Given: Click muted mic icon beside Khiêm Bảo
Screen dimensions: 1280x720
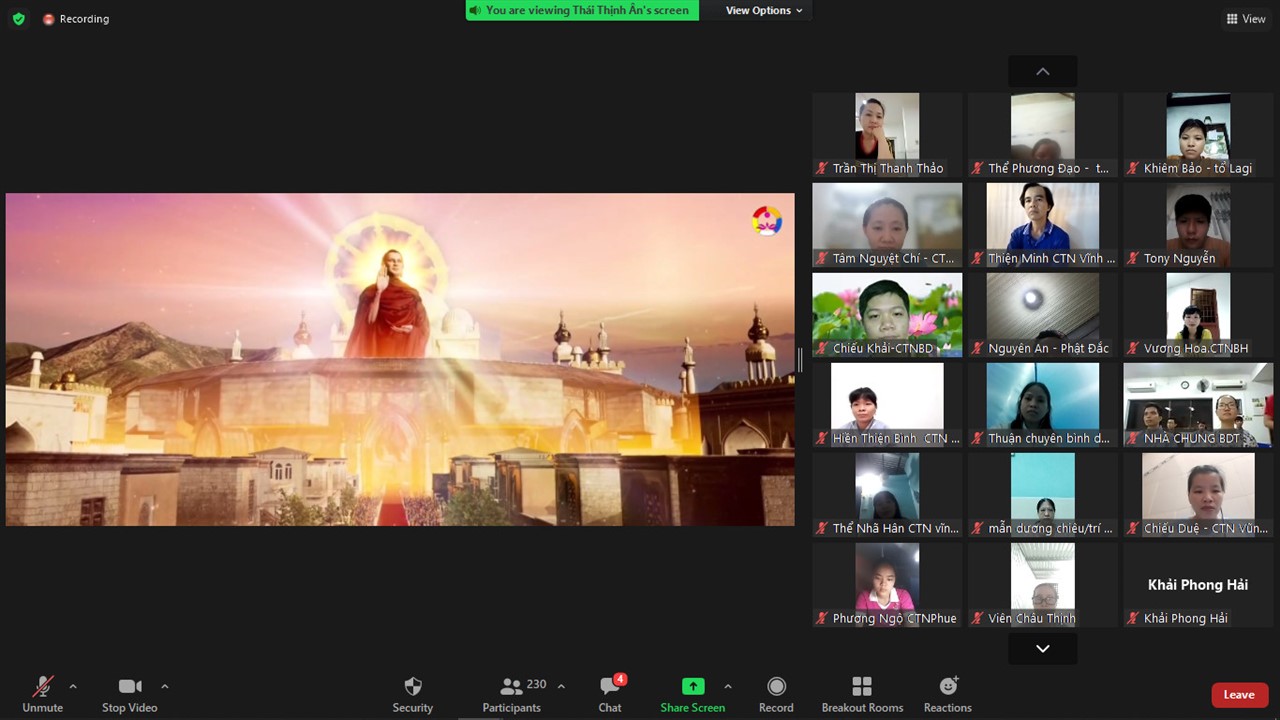Looking at the screenshot, I should coord(1133,168).
